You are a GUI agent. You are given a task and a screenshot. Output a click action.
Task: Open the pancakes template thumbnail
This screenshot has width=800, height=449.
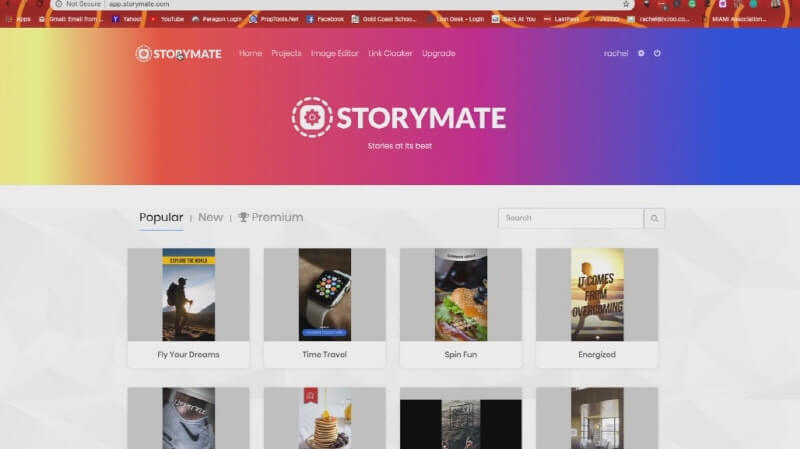(x=324, y=418)
